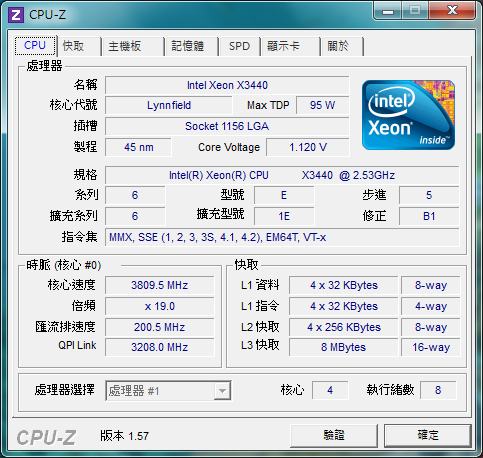Open the 處理器選擇 dropdown
The width and height of the screenshot is (483, 458).
168,390
